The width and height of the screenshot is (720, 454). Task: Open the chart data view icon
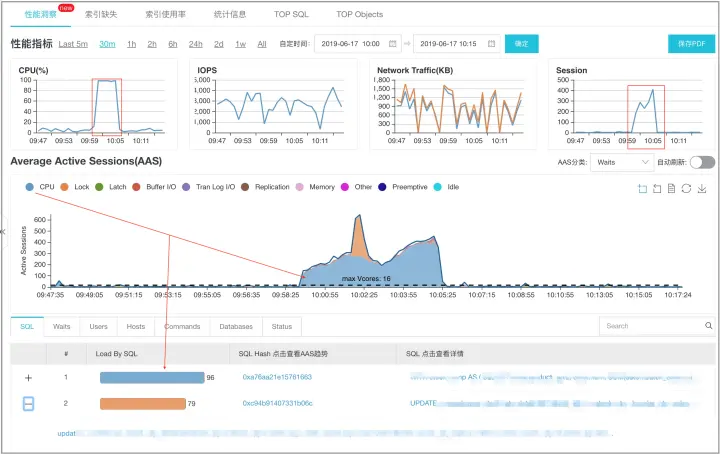coord(671,189)
